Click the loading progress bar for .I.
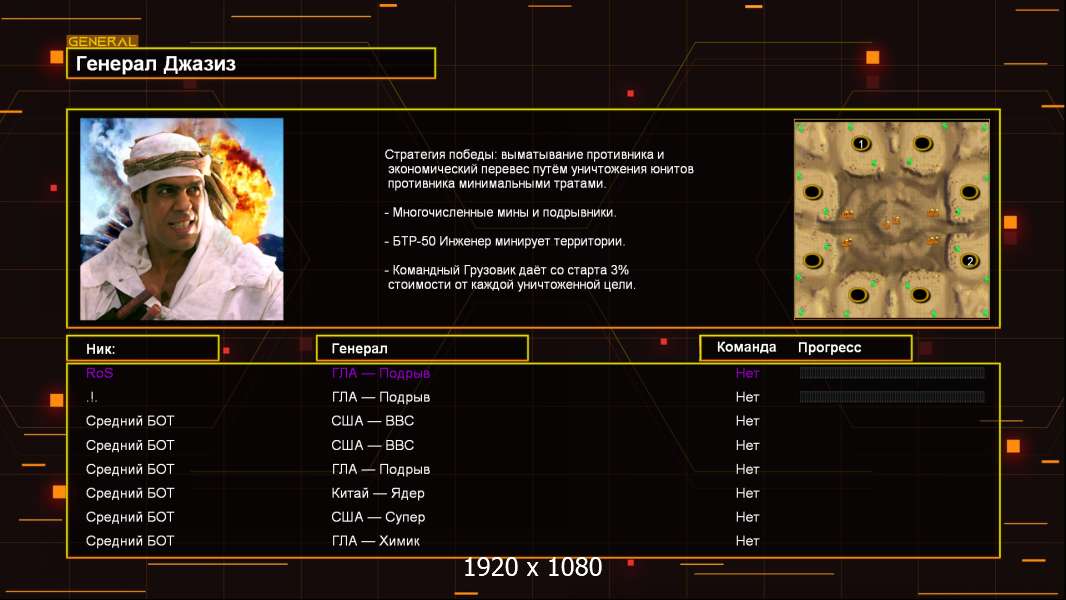The height and width of the screenshot is (600, 1066). pyautogui.click(x=892, y=396)
